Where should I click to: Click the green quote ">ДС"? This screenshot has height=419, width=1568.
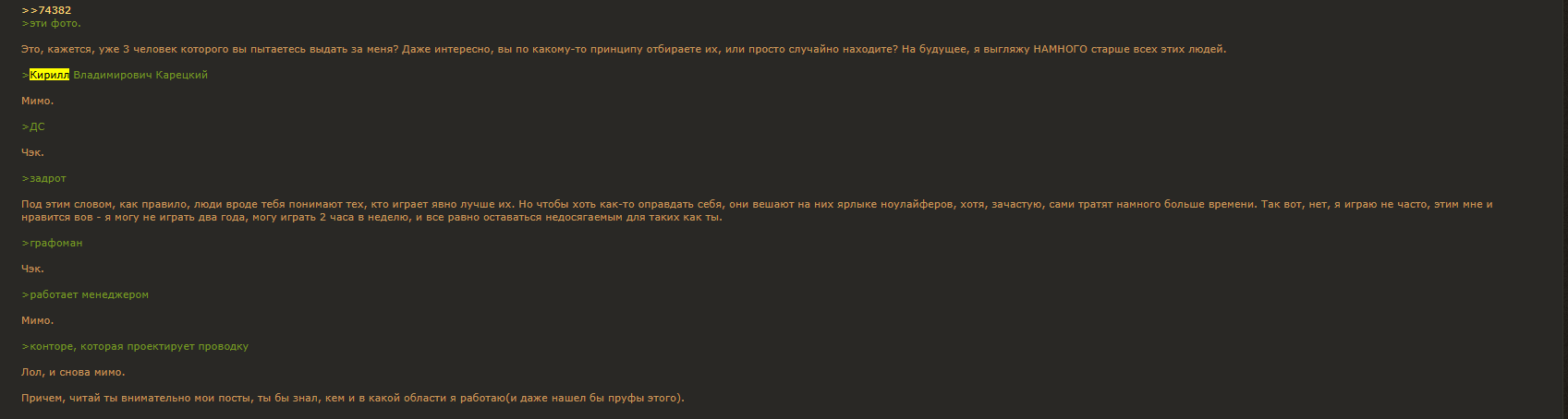click(x=33, y=126)
